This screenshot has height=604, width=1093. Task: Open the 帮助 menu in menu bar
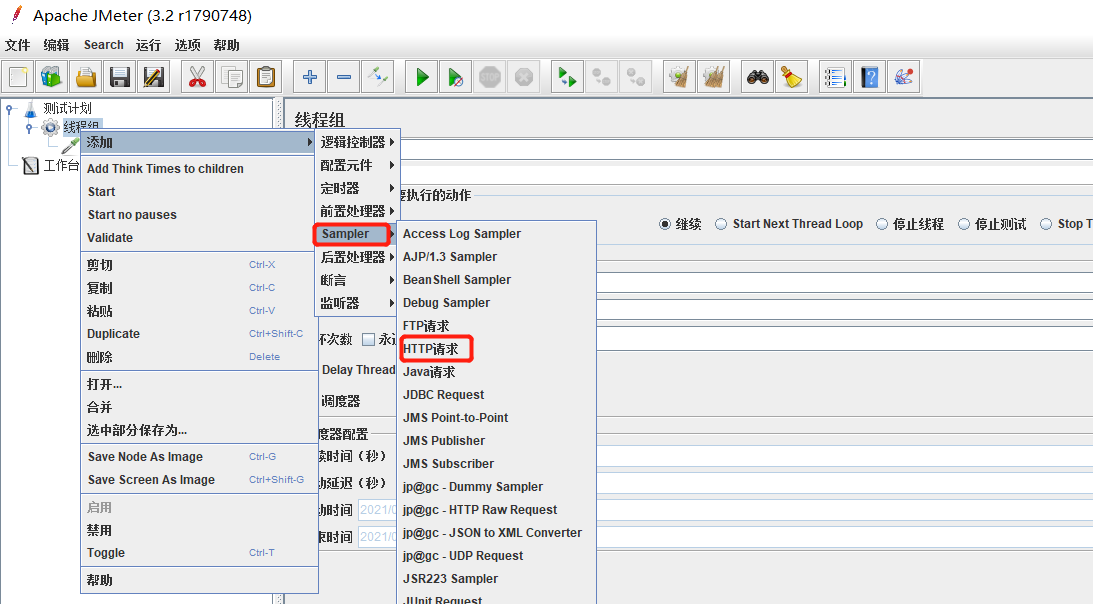pos(227,45)
